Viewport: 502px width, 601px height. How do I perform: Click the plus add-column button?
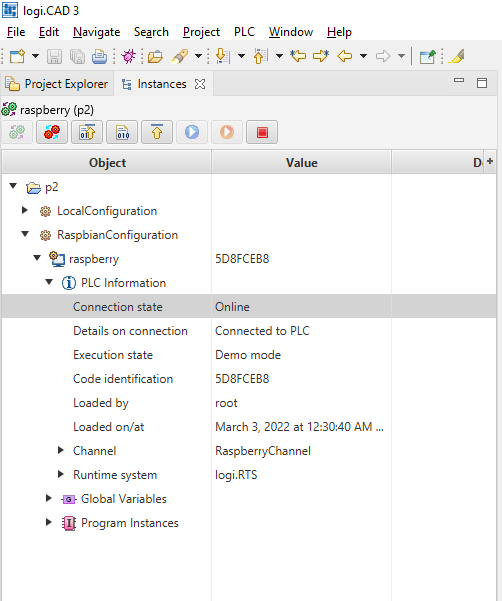pos(490,161)
